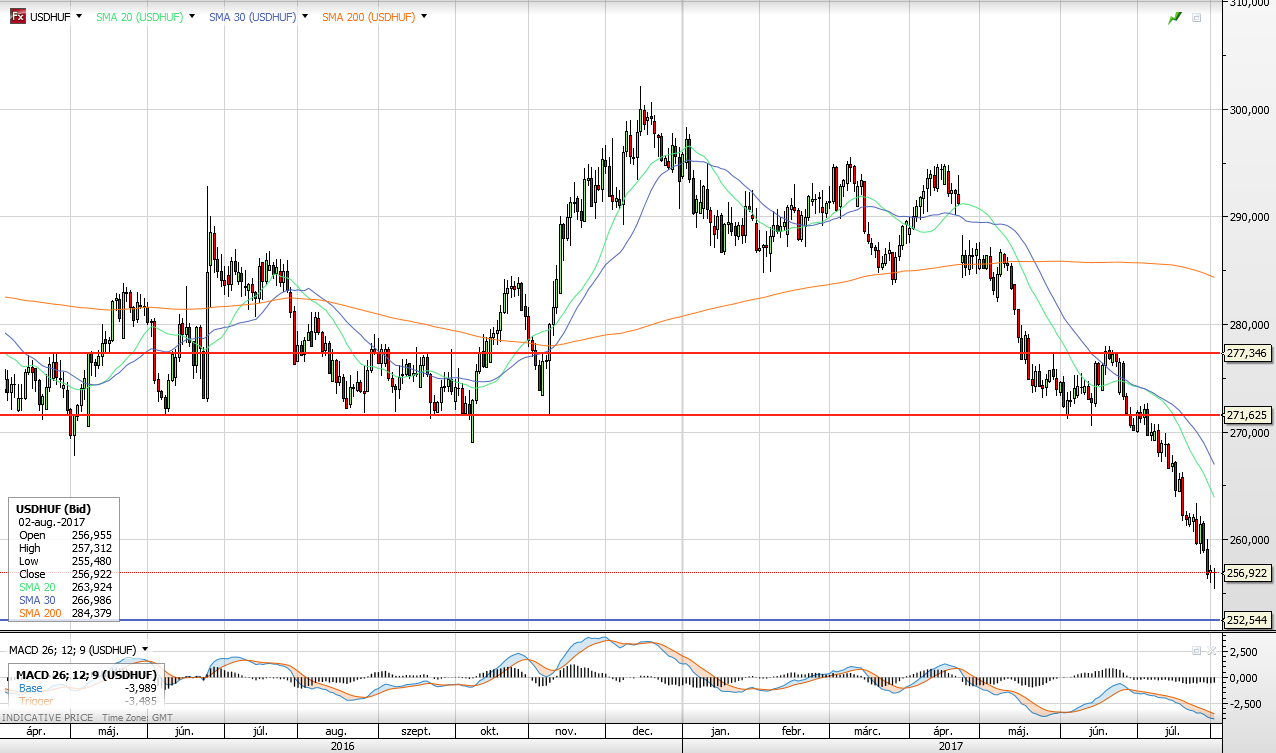Click the green chart-trend icon at top right
The image size is (1276, 753).
click(x=1175, y=18)
